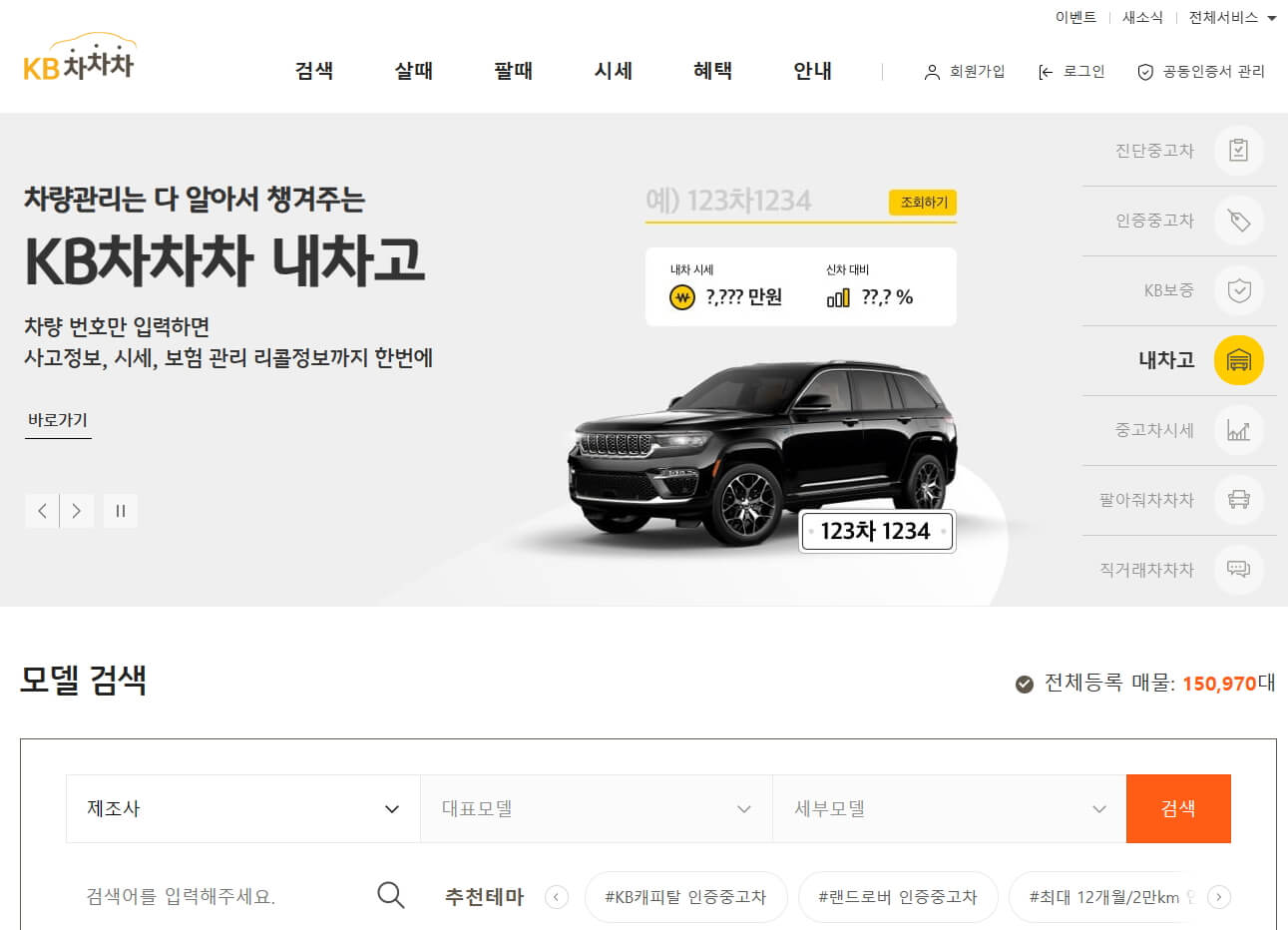Screen dimensions: 1288x930
Task: Expand 전체서비스 menu at top
Action: click(x=1232, y=18)
